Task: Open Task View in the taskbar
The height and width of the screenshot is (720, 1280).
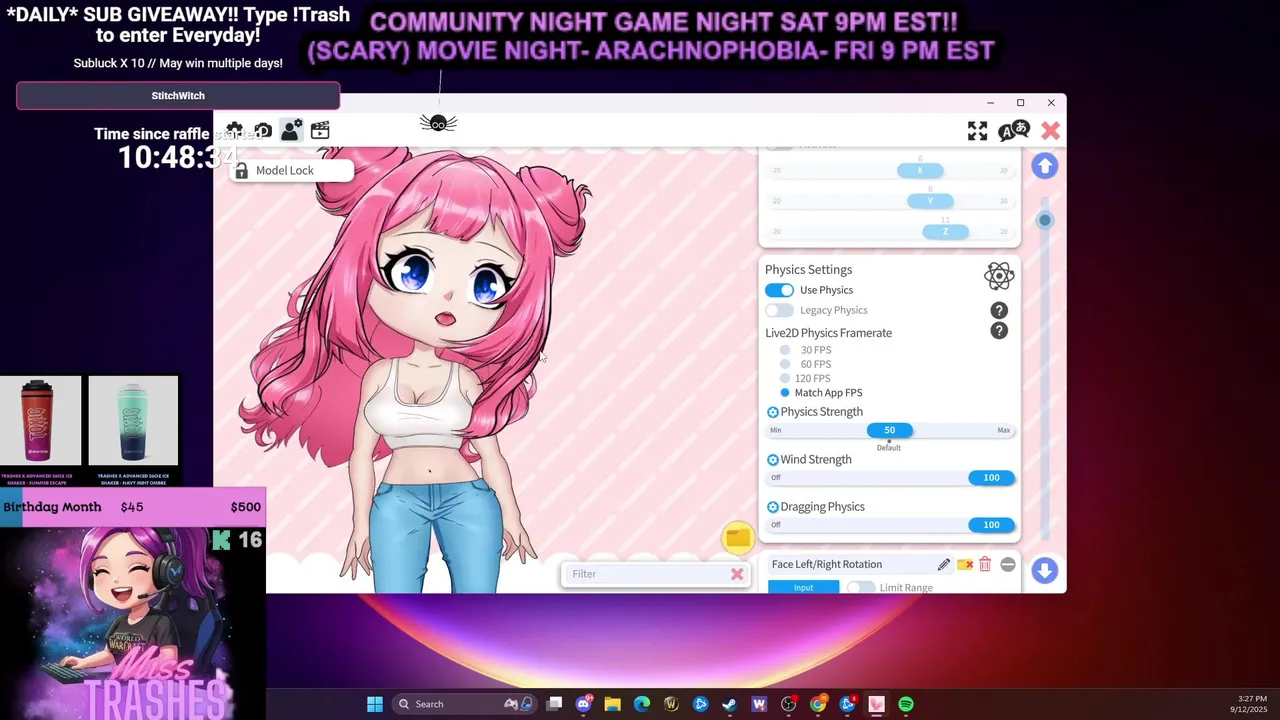Action: pyautogui.click(x=555, y=704)
